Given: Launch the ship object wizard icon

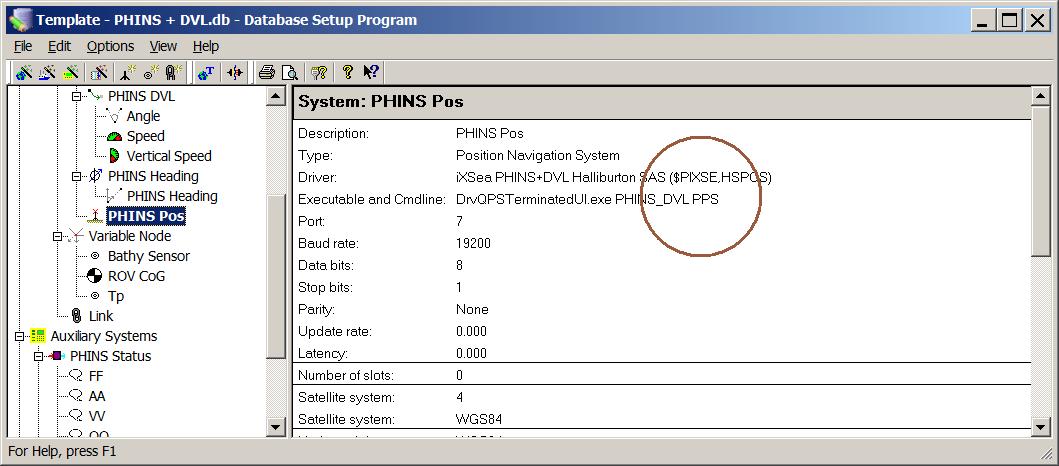Looking at the screenshot, I should click(47, 72).
